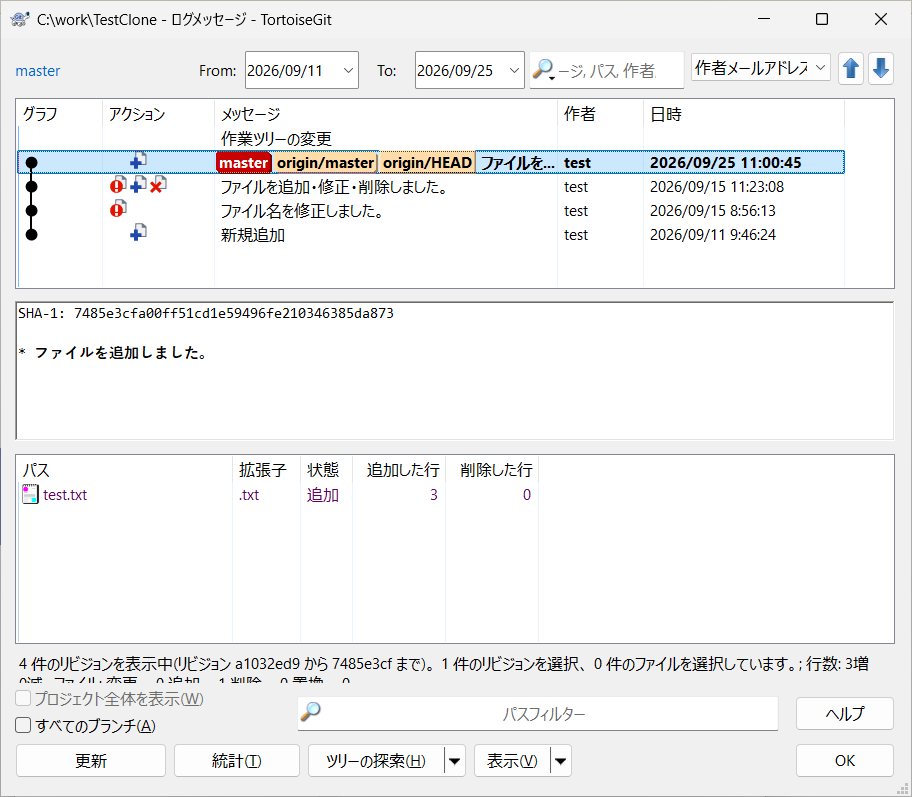The image size is (912, 797).
Task: Sort by the メッセージ column header
Action: click(x=250, y=114)
